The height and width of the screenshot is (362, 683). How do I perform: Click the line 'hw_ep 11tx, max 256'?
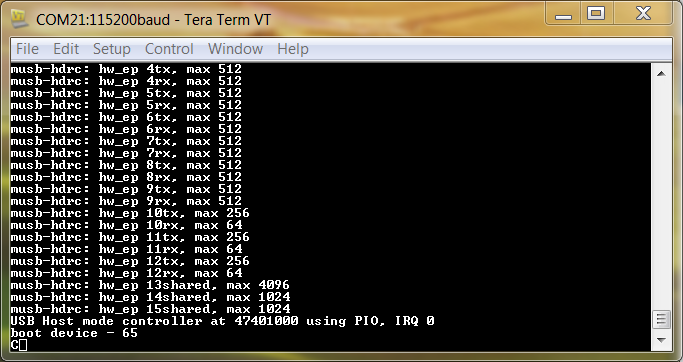(130, 237)
